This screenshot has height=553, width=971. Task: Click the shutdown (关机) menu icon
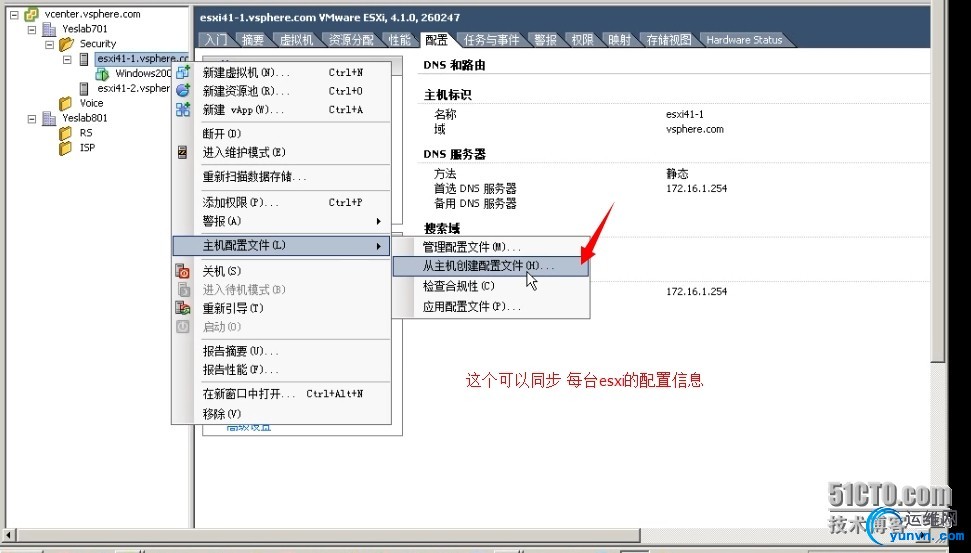pyautogui.click(x=183, y=271)
